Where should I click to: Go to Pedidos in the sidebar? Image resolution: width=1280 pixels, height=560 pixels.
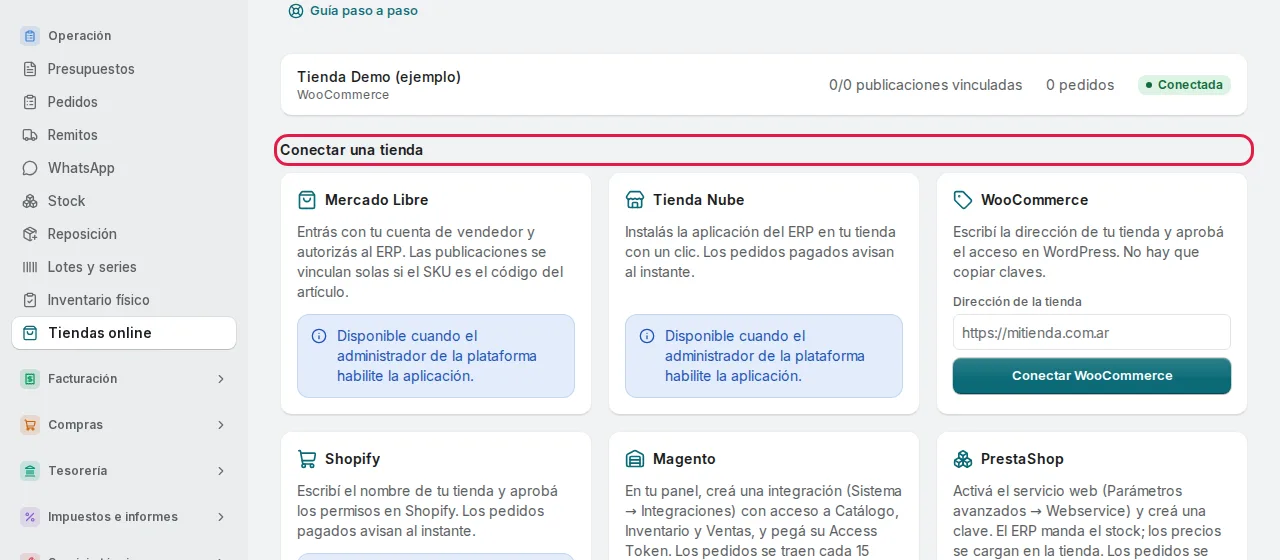pyautogui.click(x=124, y=102)
